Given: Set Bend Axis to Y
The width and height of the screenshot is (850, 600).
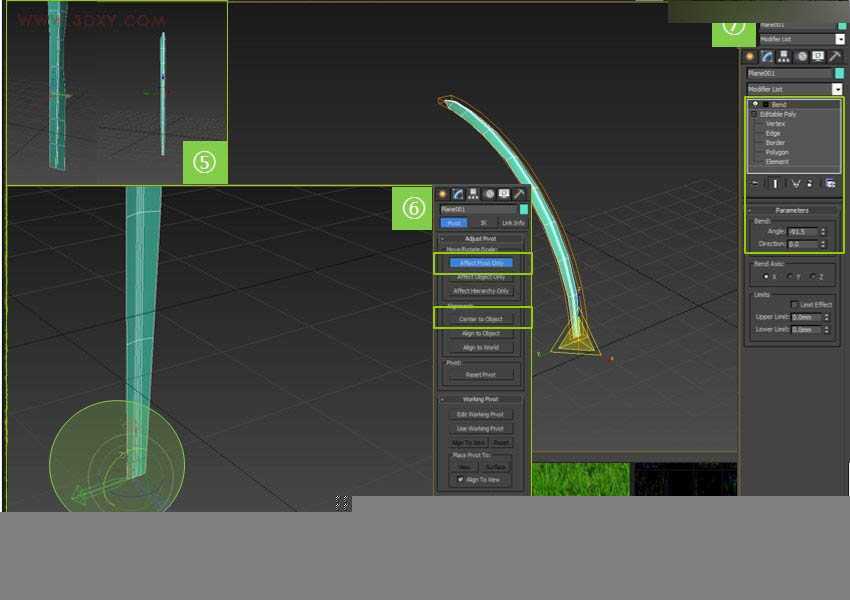Looking at the screenshot, I should pos(789,276).
